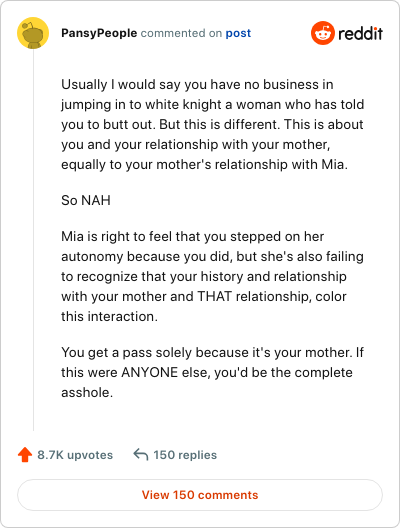Click the paragraph starting "Usually I would say"
This screenshot has height=528, width=400.
[212, 124]
